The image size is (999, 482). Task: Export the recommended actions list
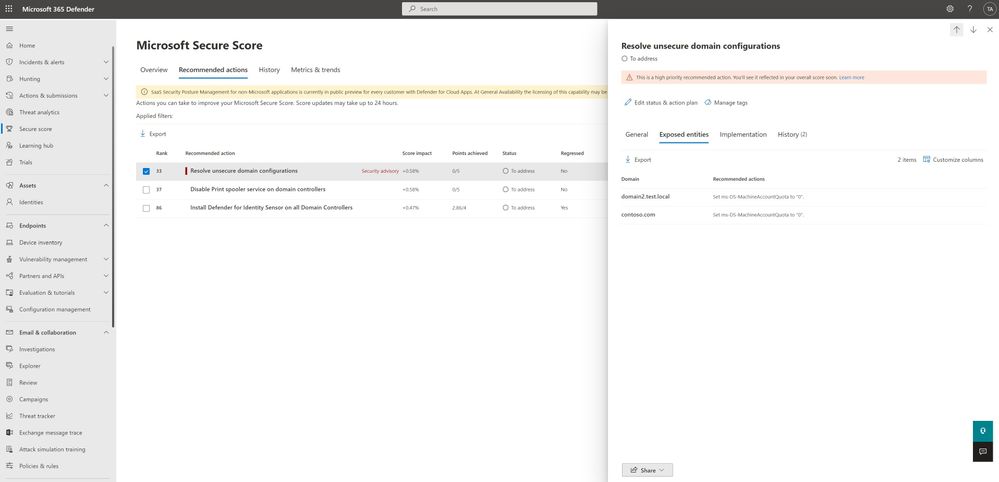click(x=153, y=134)
